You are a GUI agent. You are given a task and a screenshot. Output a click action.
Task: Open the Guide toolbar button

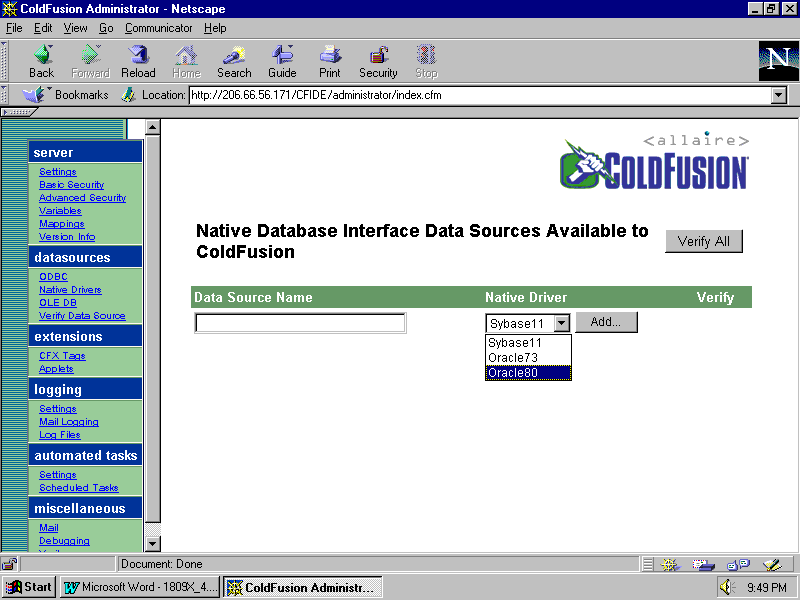tap(282, 61)
